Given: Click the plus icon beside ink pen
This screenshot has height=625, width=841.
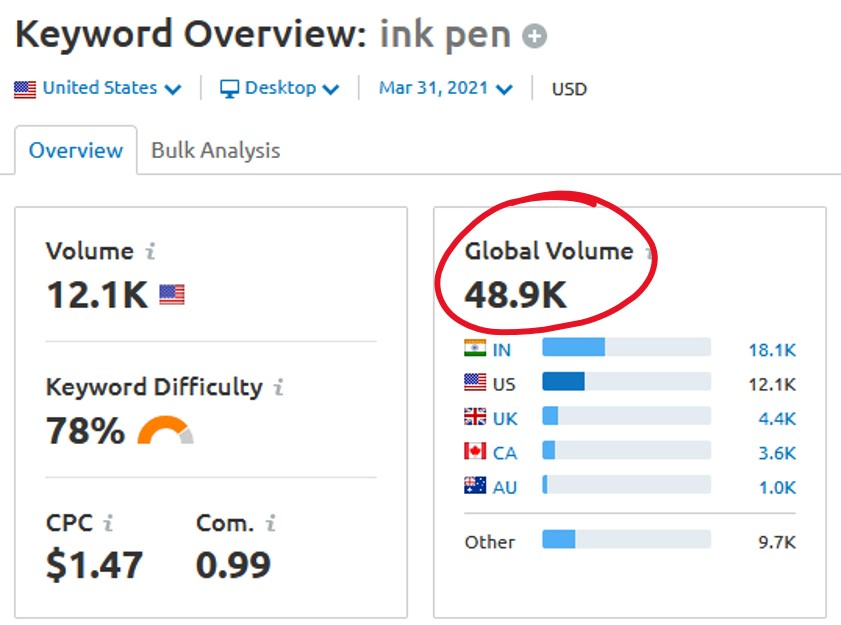Looking at the screenshot, I should point(534,36).
